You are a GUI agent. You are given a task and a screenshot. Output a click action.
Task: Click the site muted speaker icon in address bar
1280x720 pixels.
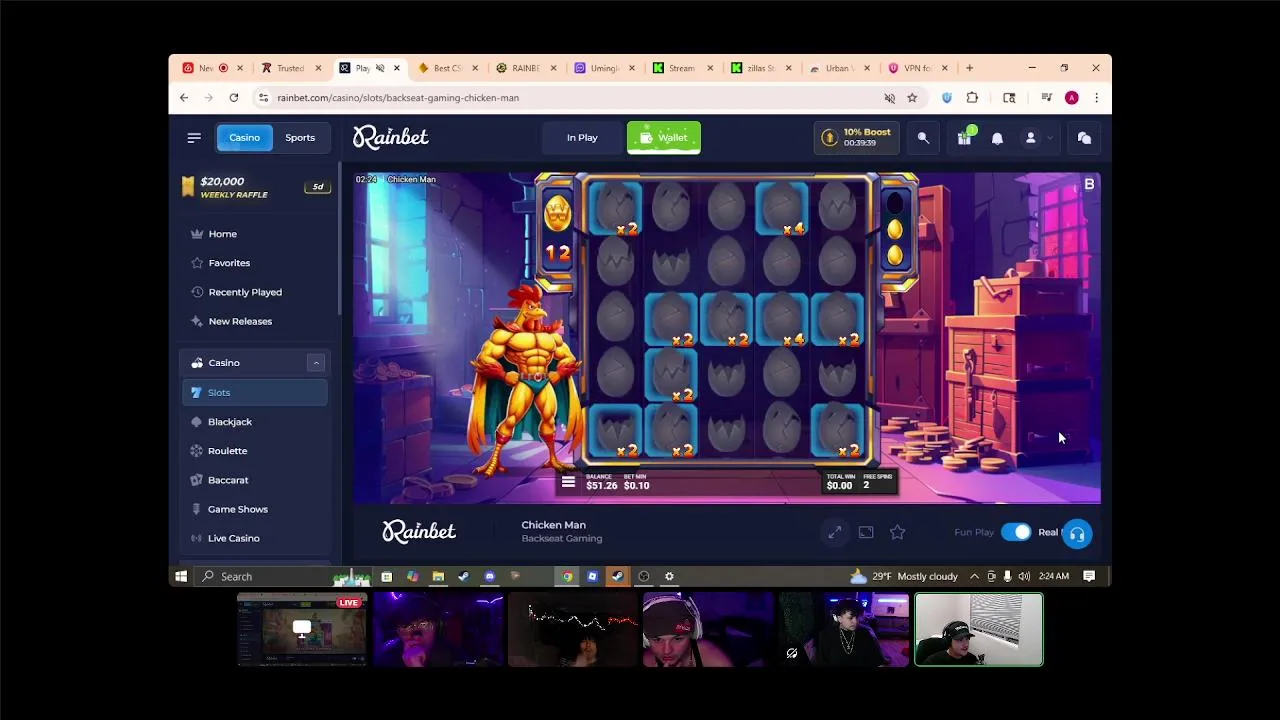tap(889, 98)
